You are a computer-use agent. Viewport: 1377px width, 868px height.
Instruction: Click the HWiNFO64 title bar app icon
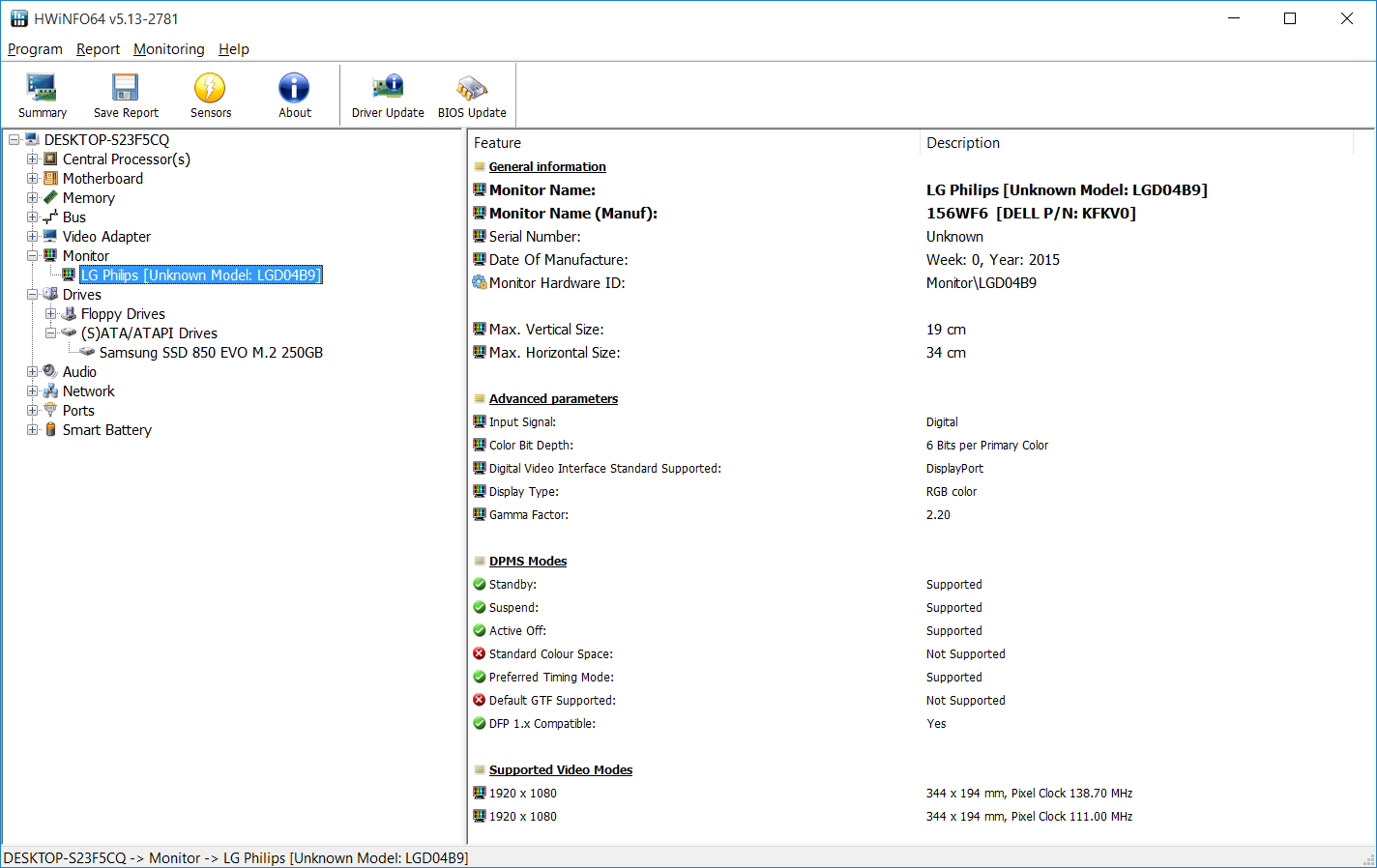18,18
